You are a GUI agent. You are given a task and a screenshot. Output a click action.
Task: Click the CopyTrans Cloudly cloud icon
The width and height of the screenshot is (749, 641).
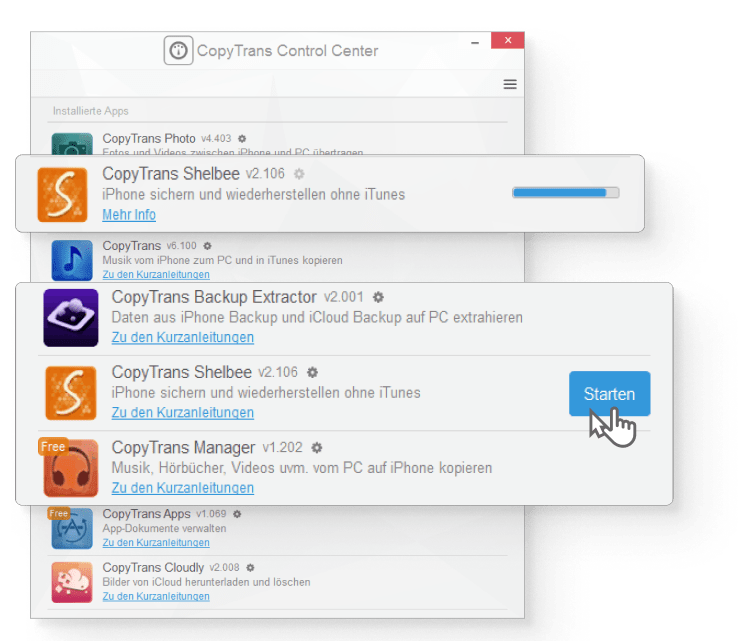[x=72, y=582]
